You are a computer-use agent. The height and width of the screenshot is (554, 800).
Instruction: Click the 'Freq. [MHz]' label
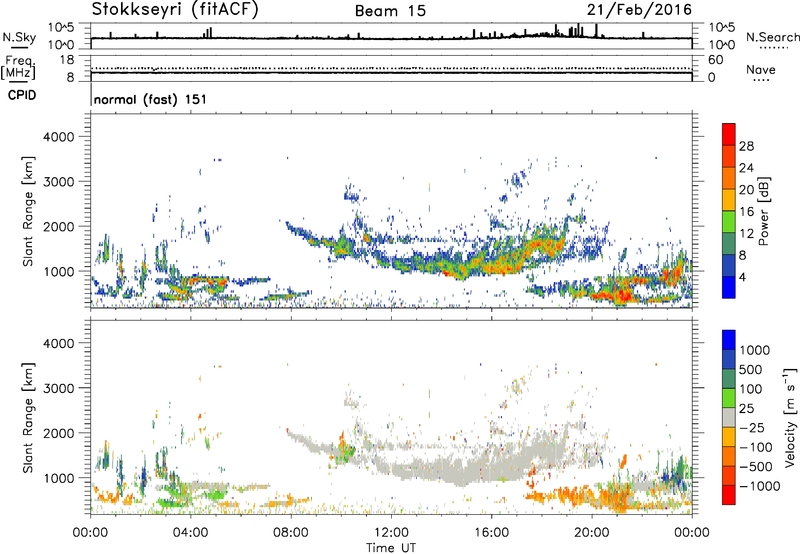pos(18,68)
